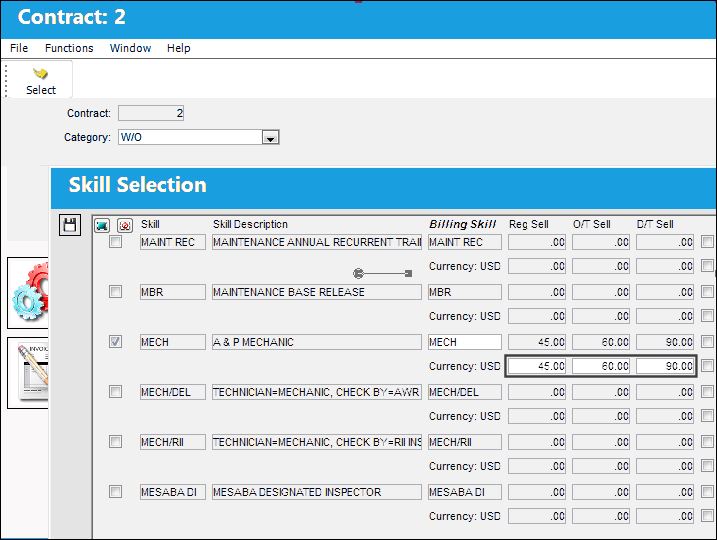
Task: Click MAINT REC Billing Skill field
Action: [x=465, y=242]
